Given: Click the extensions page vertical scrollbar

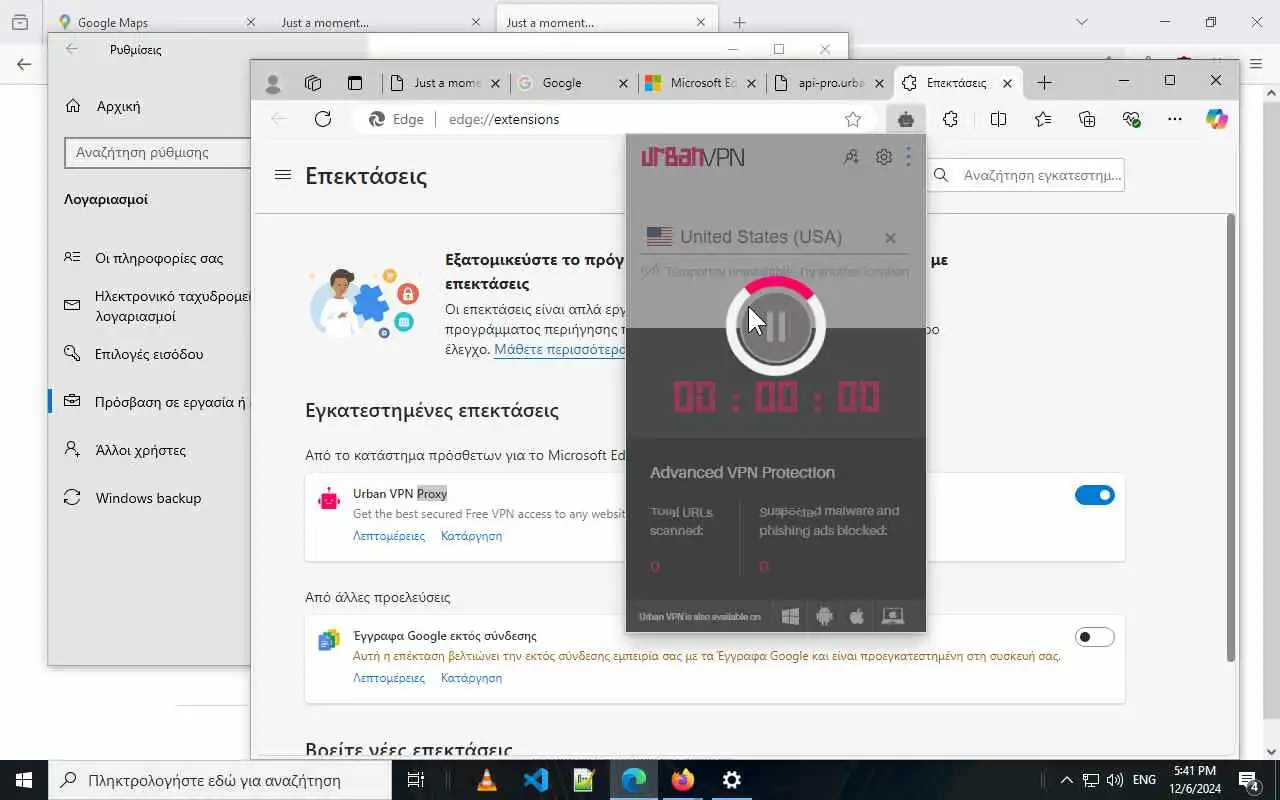Looking at the screenshot, I should tap(1231, 437).
